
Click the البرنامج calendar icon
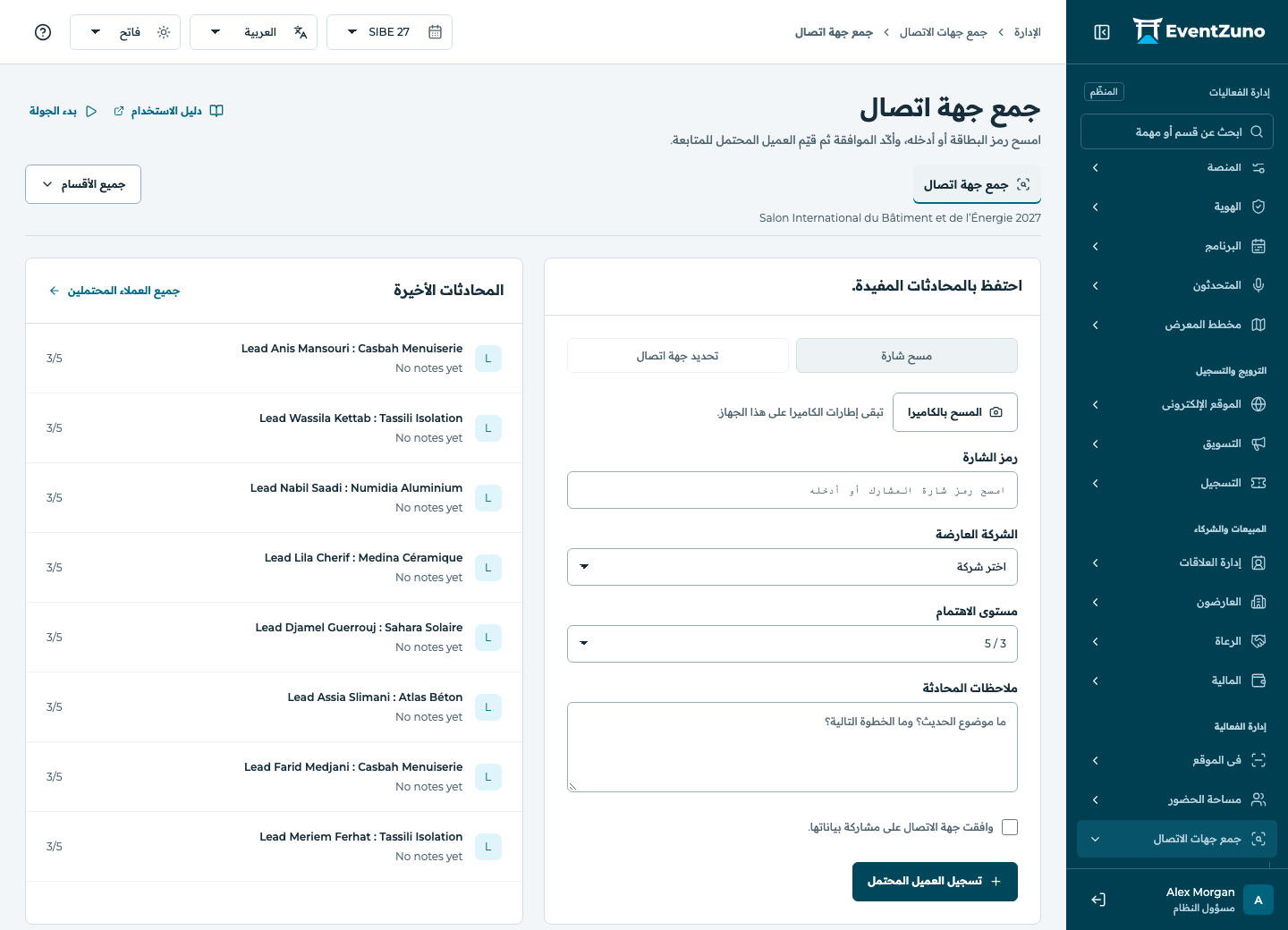point(1258,247)
